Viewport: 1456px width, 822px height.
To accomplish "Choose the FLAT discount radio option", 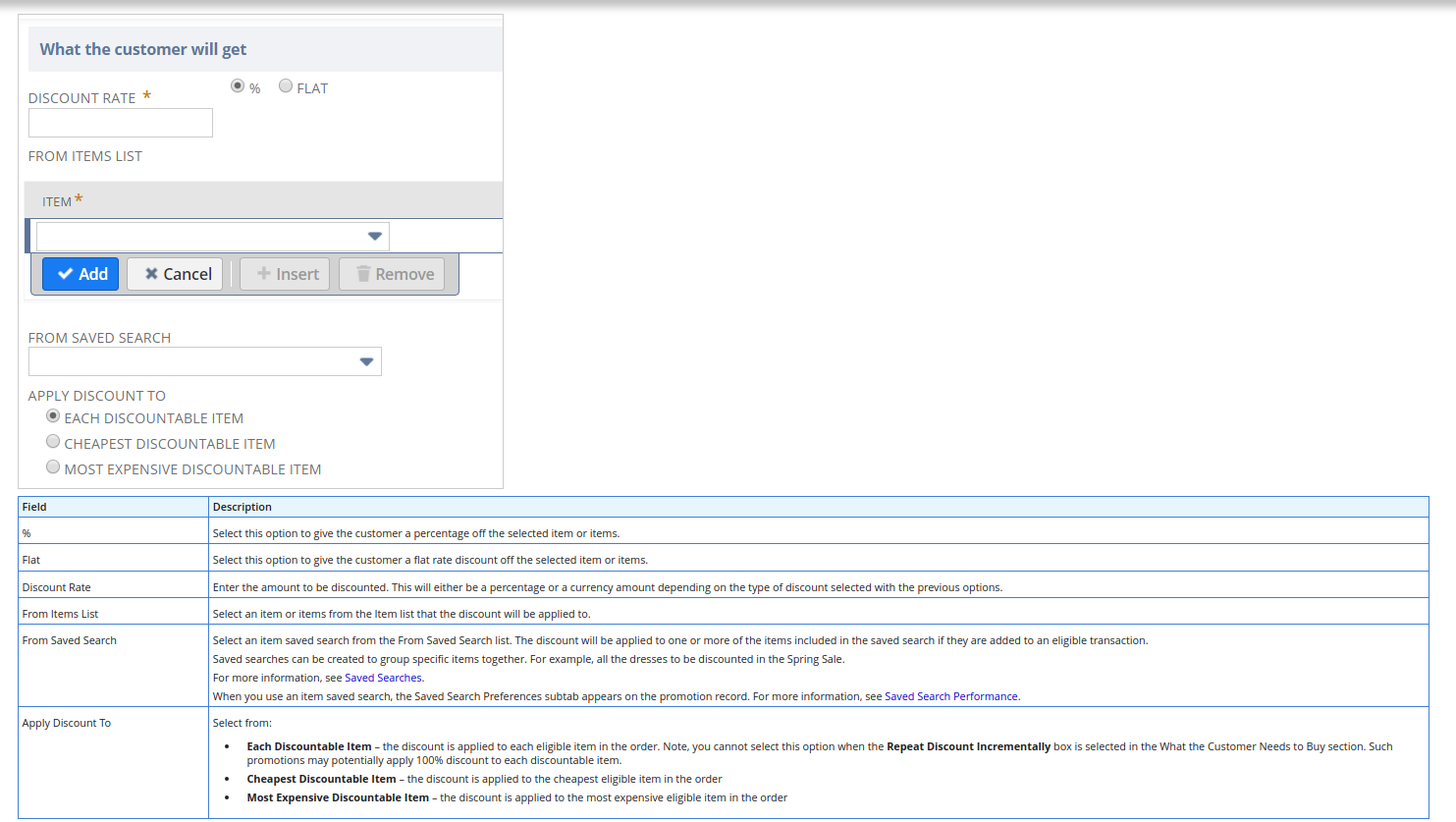I will [286, 86].
